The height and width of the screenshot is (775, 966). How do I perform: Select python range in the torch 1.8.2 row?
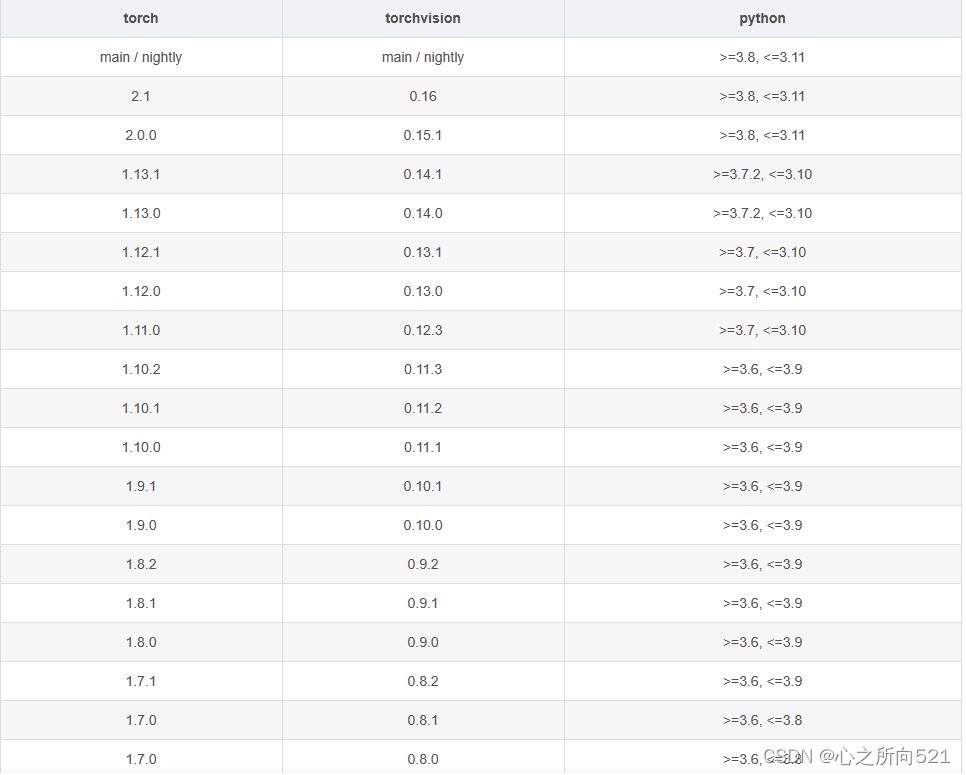(x=763, y=564)
